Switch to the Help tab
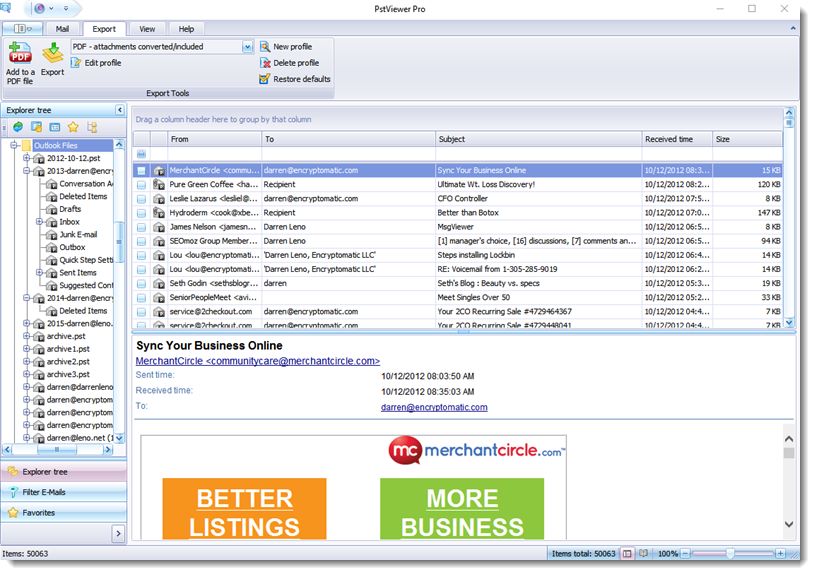This screenshot has height=575, width=815. click(186, 29)
